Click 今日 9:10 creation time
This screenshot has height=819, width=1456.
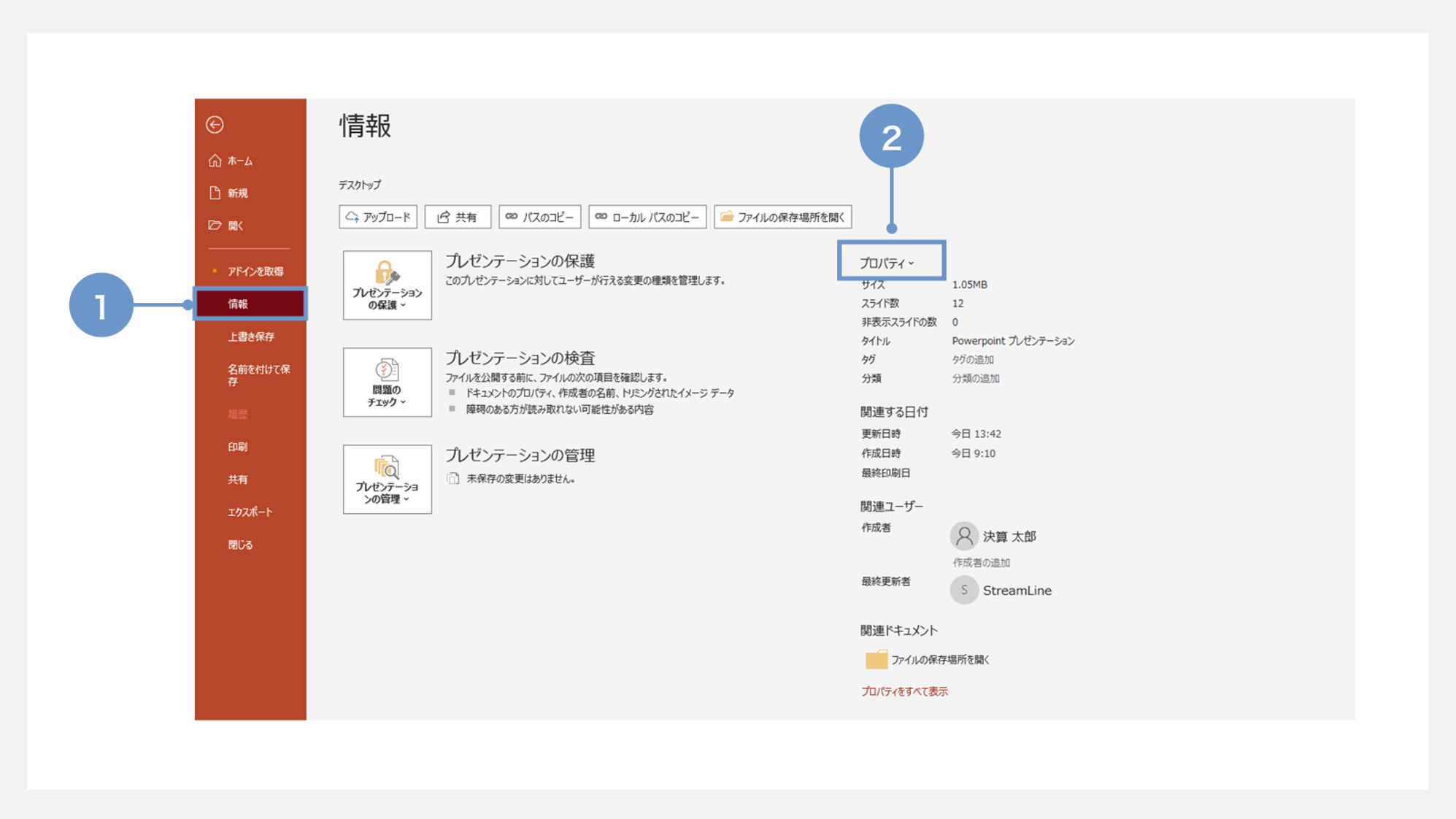click(x=973, y=453)
